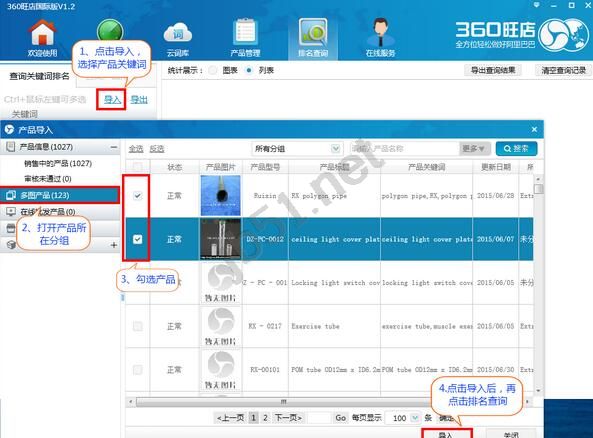The height and width of the screenshot is (438, 593).
Task: Click the 'RX-00101' model cell
Action: tap(265, 370)
